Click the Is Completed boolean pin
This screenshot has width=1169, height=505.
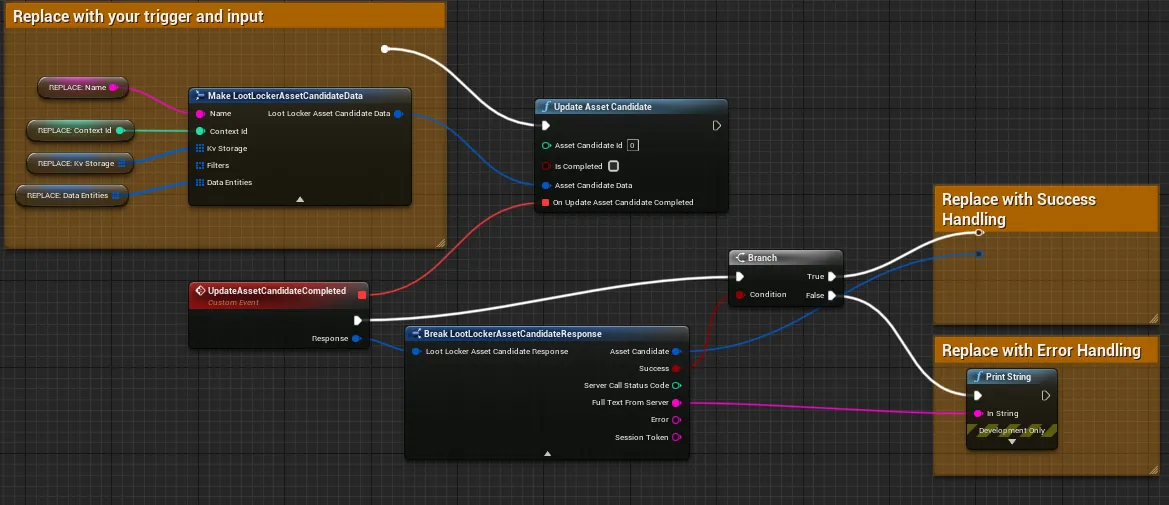546,166
